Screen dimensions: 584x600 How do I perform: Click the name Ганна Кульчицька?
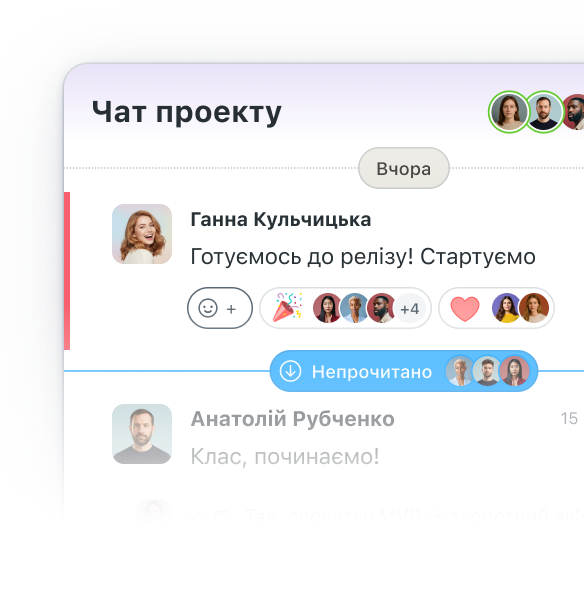[281, 220]
